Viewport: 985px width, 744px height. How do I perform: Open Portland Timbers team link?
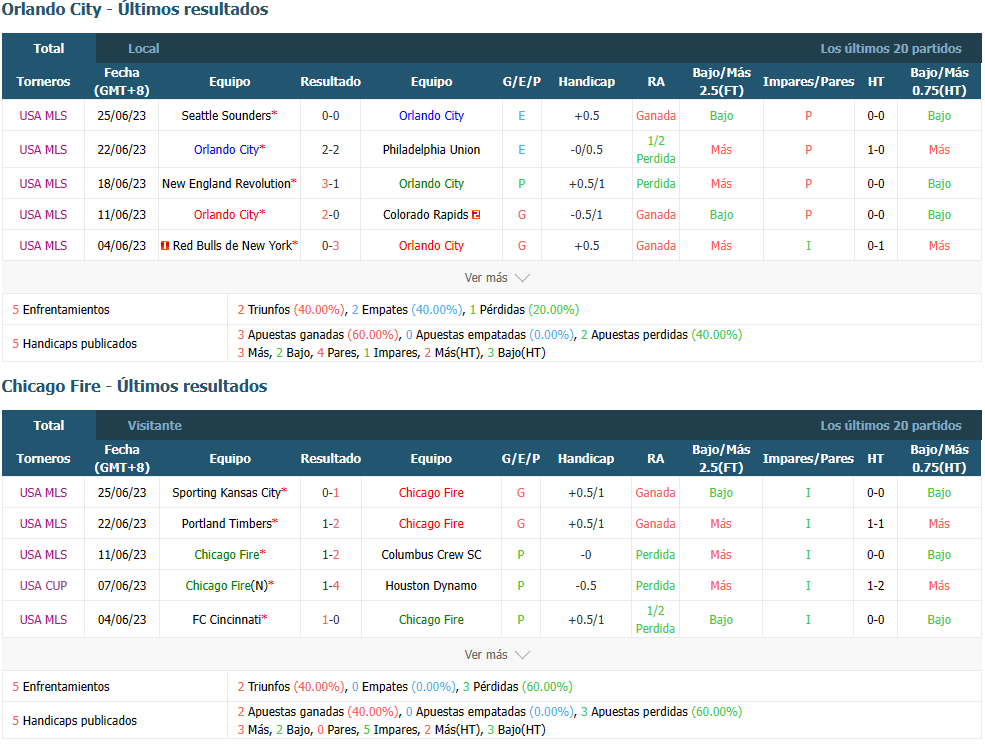pos(227,523)
